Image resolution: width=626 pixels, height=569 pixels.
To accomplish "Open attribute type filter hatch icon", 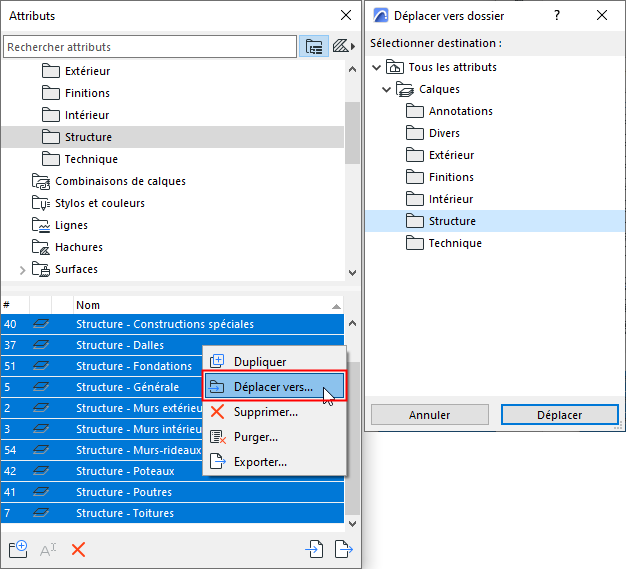I will [x=343, y=46].
